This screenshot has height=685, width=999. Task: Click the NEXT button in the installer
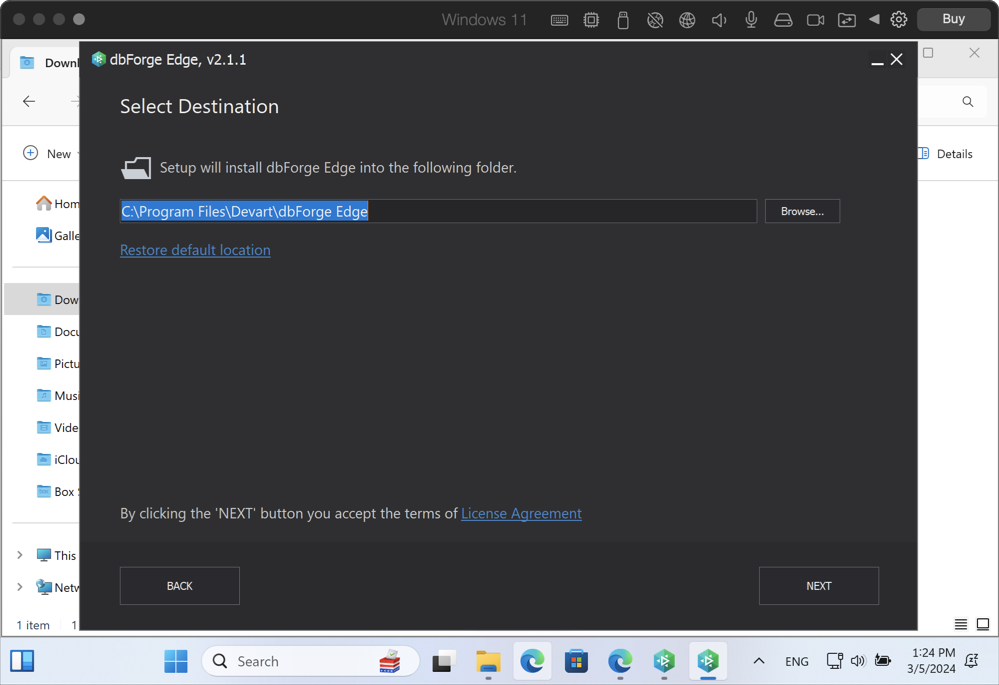point(819,586)
